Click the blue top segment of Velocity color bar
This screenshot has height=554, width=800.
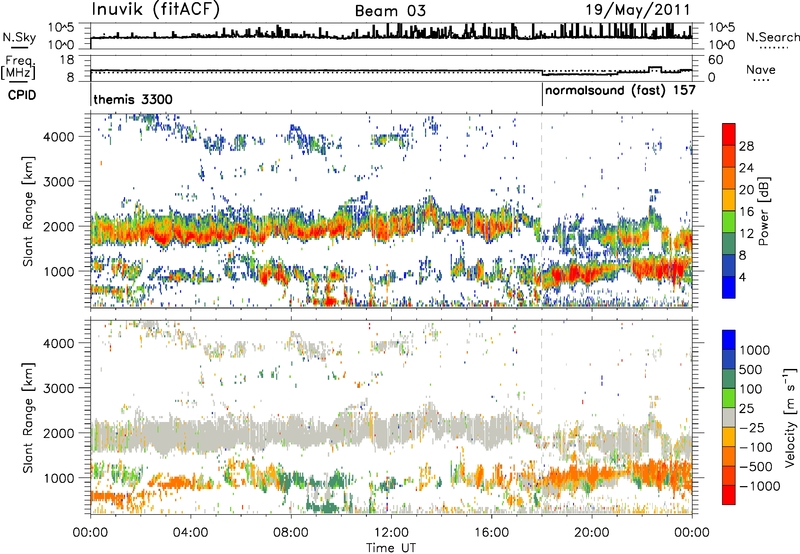point(729,340)
